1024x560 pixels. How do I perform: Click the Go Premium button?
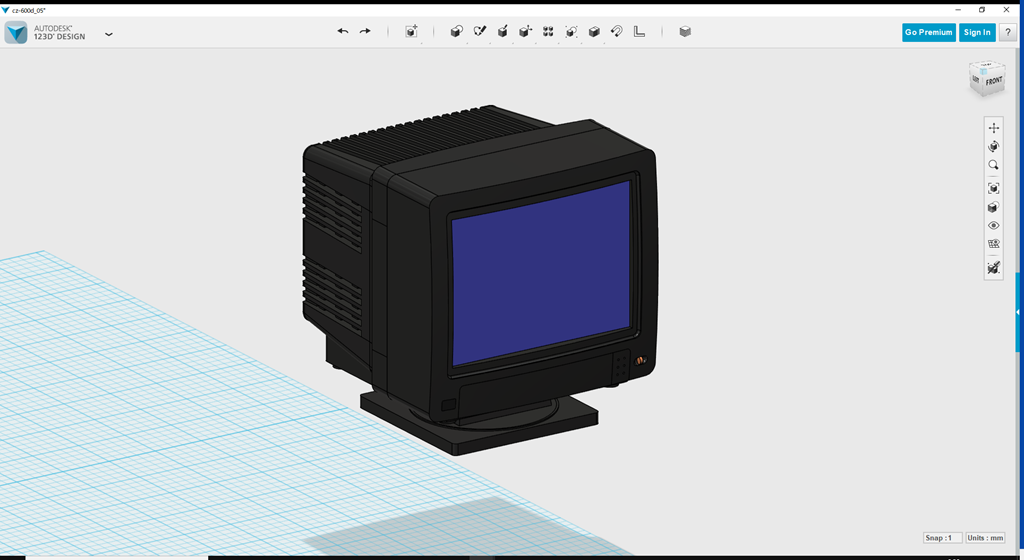pyautogui.click(x=928, y=32)
